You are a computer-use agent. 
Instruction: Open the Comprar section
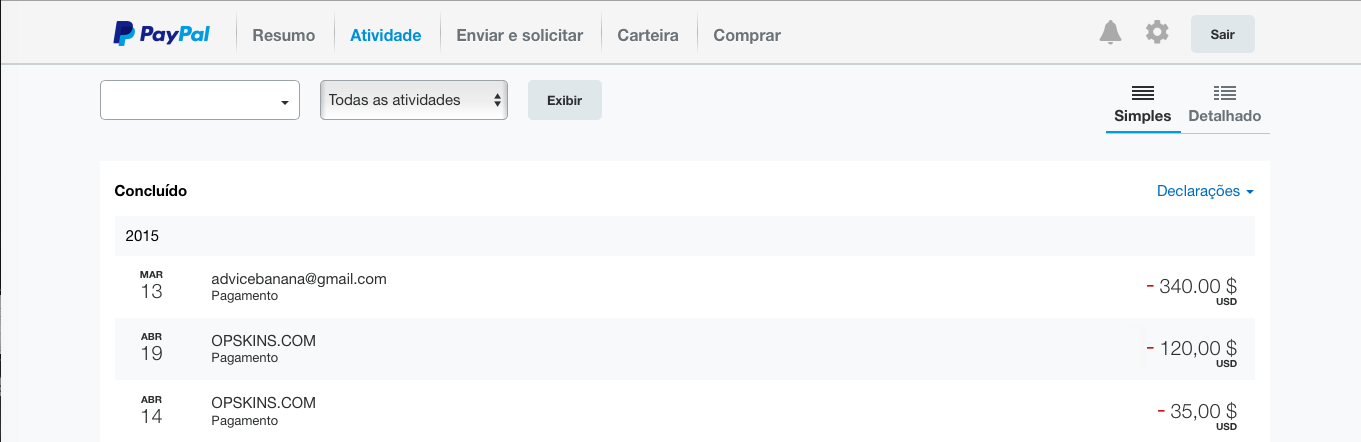tap(746, 35)
